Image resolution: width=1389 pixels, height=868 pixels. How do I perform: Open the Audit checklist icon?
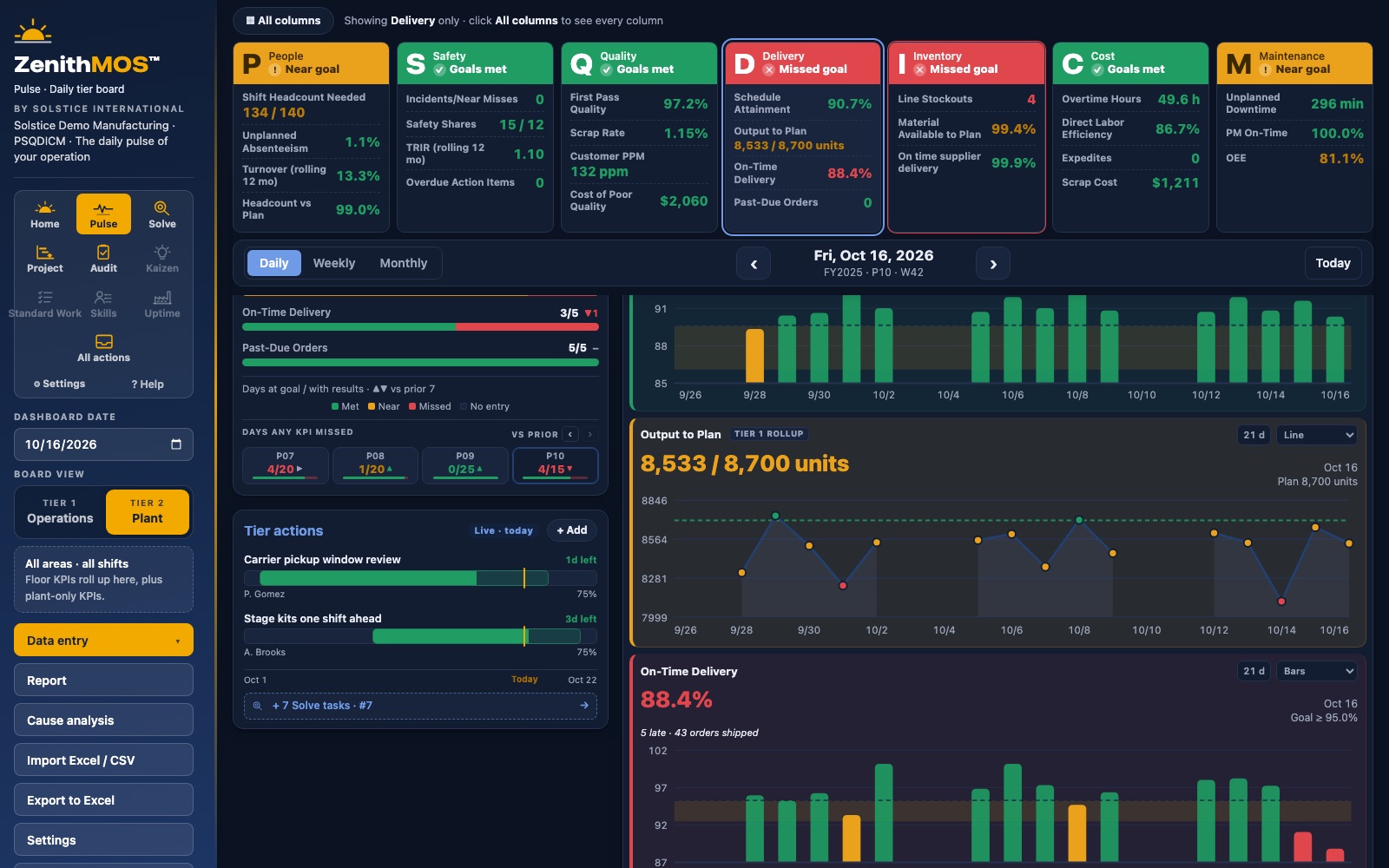103,259
